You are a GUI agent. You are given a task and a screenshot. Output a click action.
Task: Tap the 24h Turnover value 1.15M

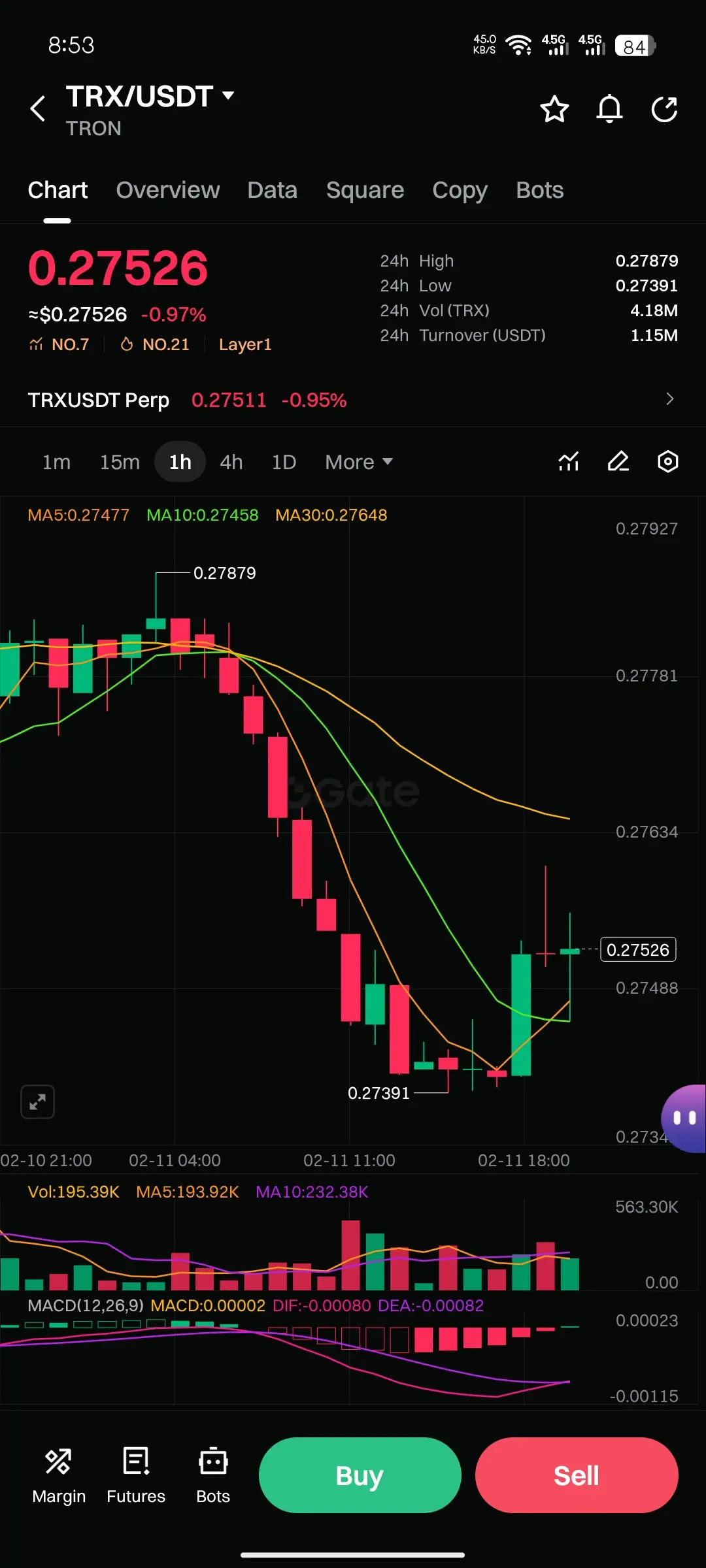click(654, 335)
